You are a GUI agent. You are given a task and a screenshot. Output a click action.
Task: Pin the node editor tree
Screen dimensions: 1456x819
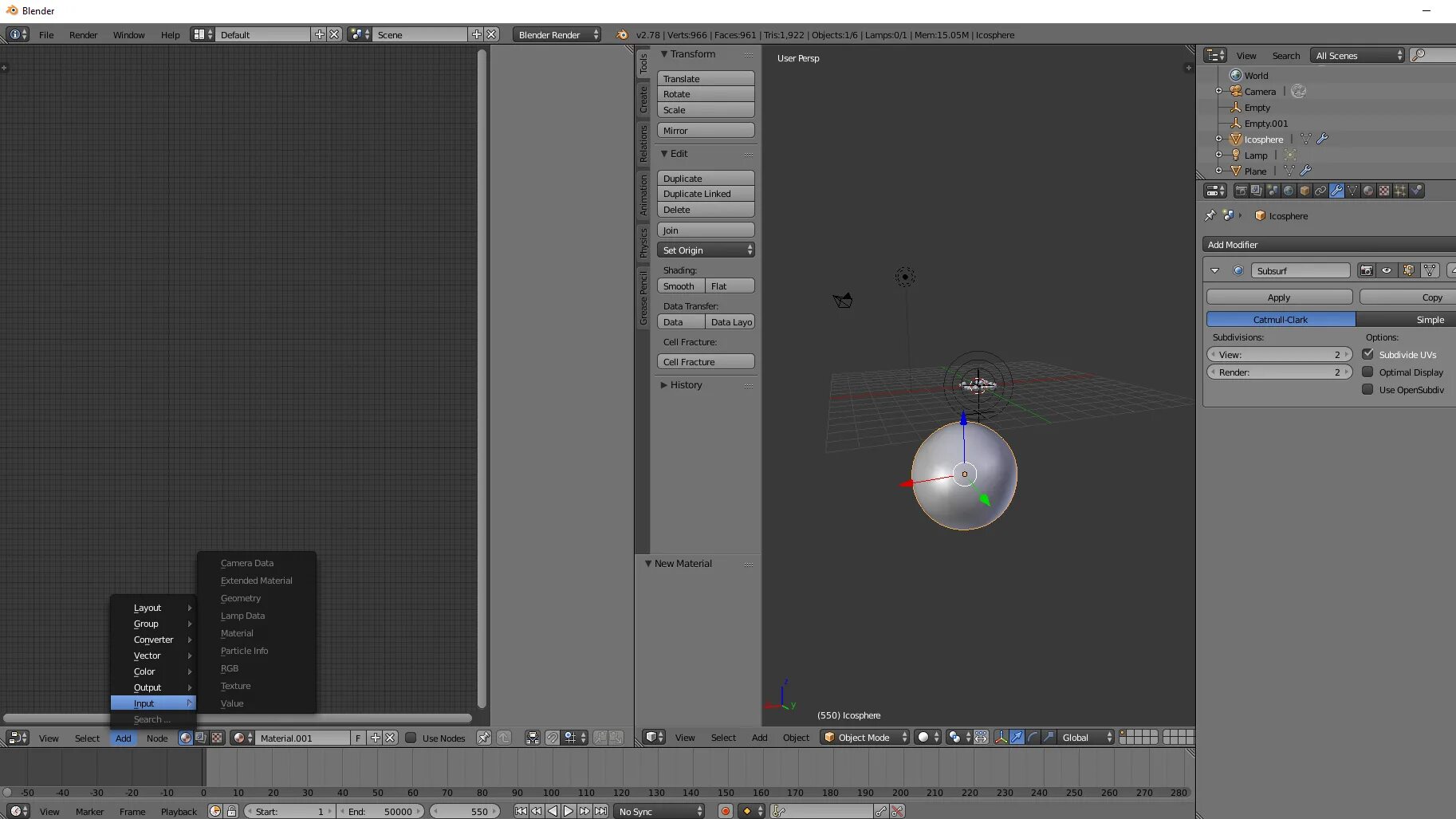(x=483, y=738)
